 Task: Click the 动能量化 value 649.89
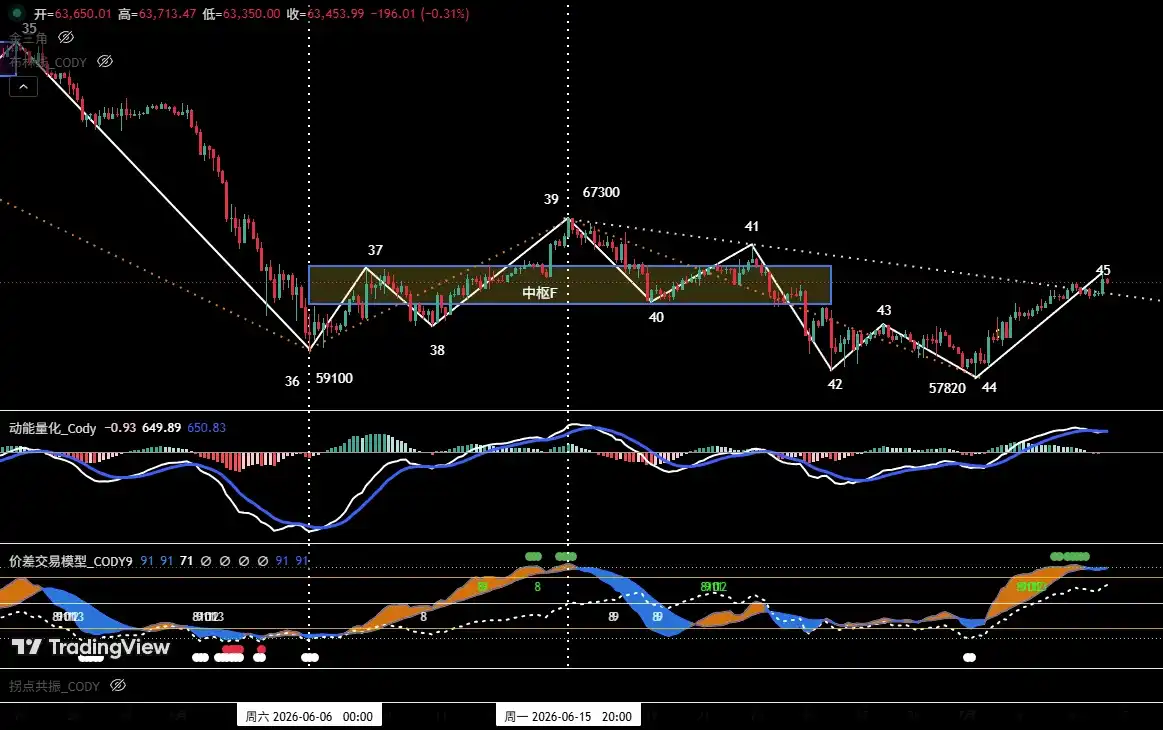click(162, 427)
